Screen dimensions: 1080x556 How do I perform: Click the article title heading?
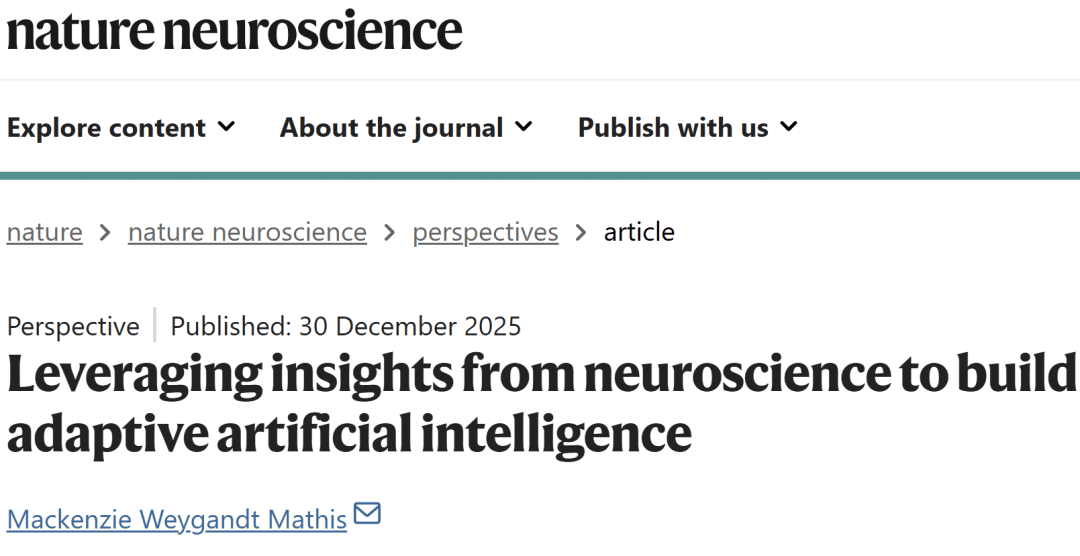coord(542,403)
